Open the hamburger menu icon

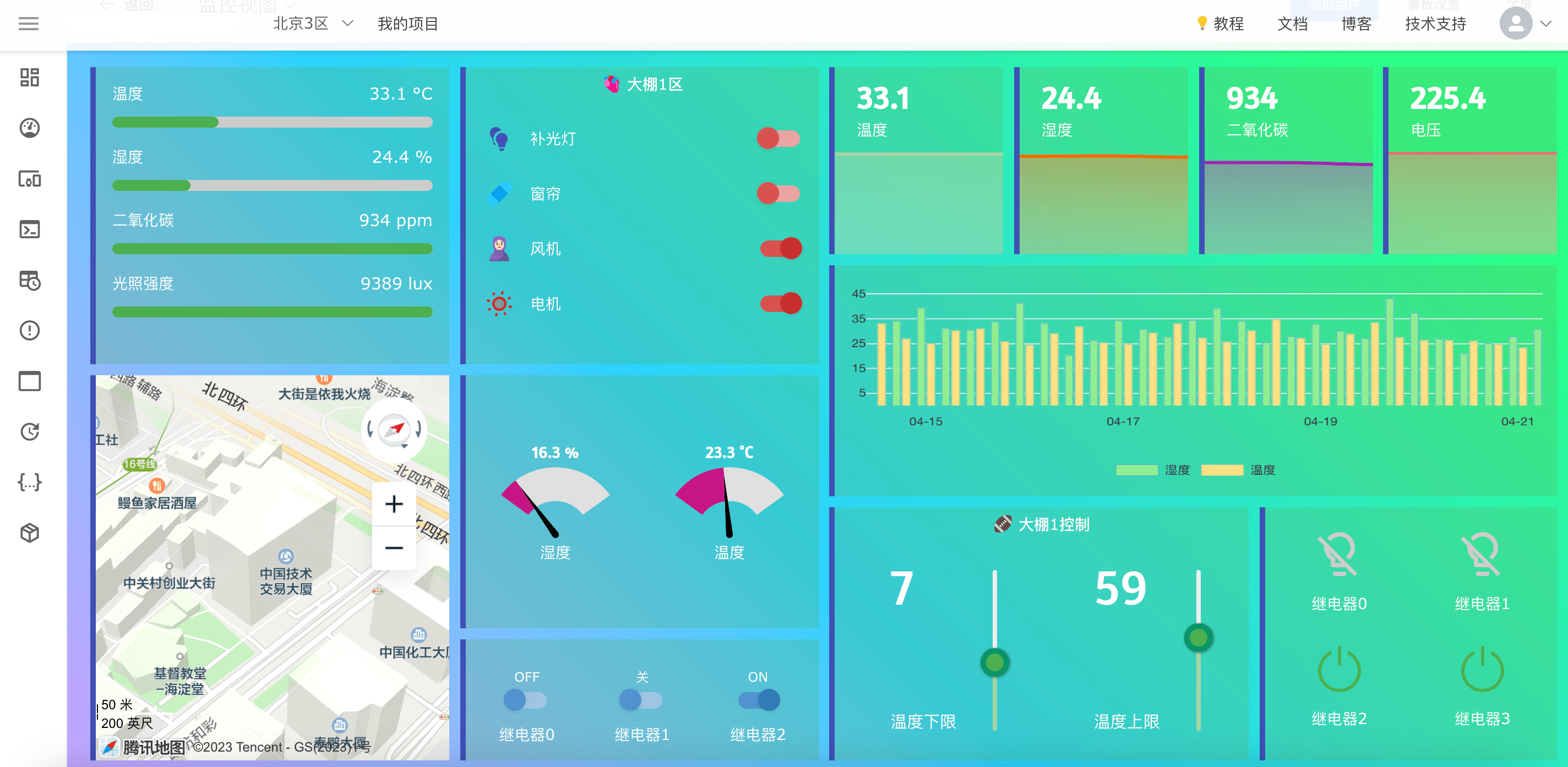tap(29, 24)
